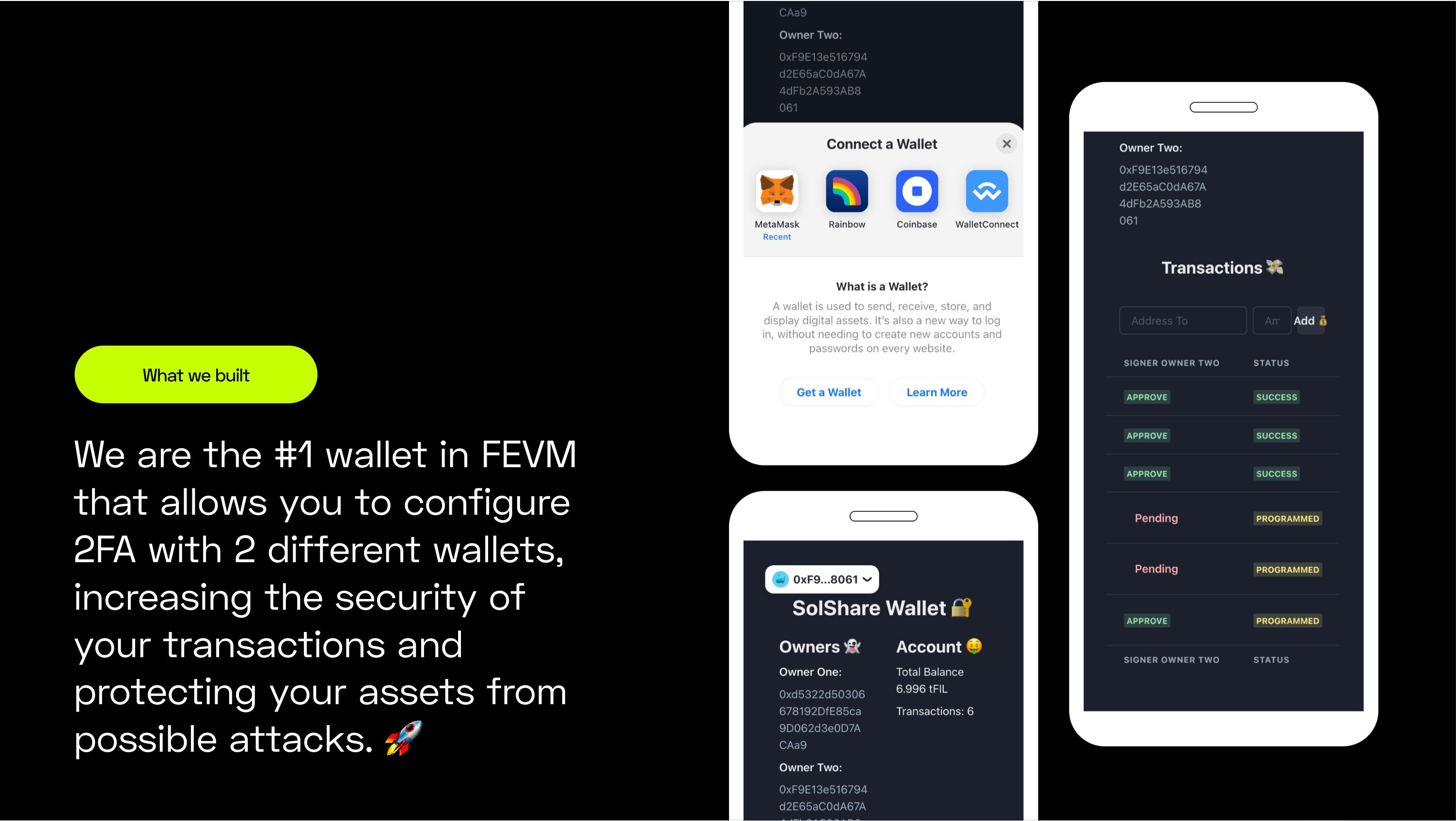This screenshot has height=821, width=1456.
Task: Select the What we built button
Action: click(x=196, y=374)
